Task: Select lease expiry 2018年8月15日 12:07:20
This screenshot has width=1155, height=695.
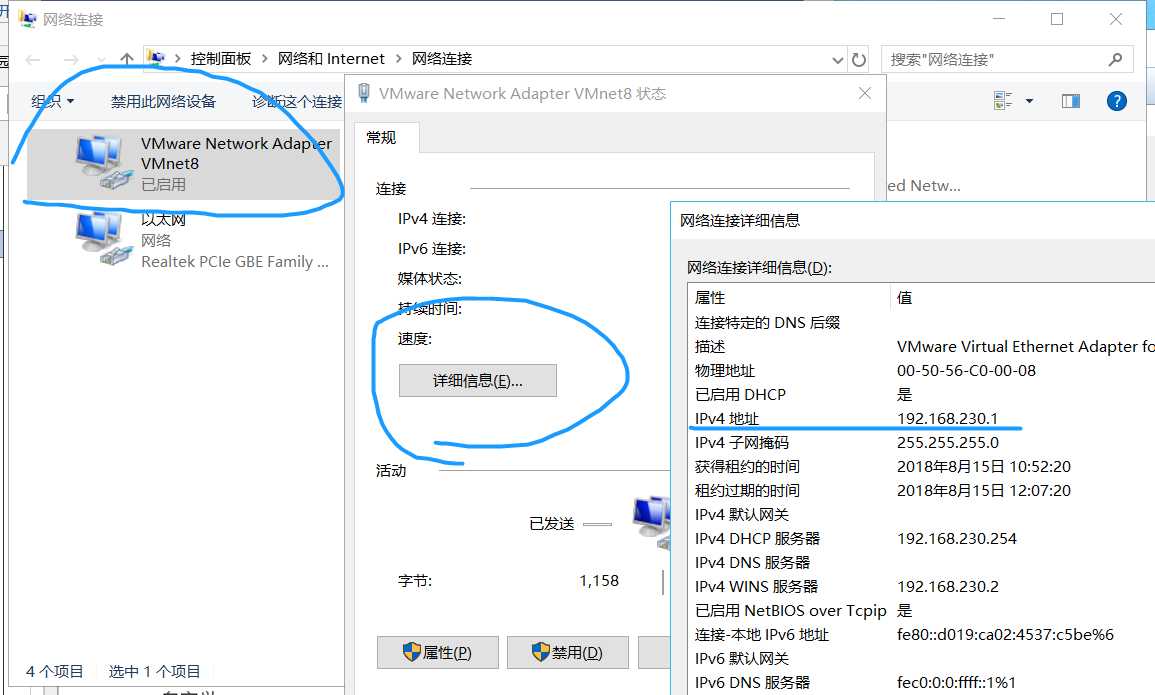Action: (x=983, y=490)
